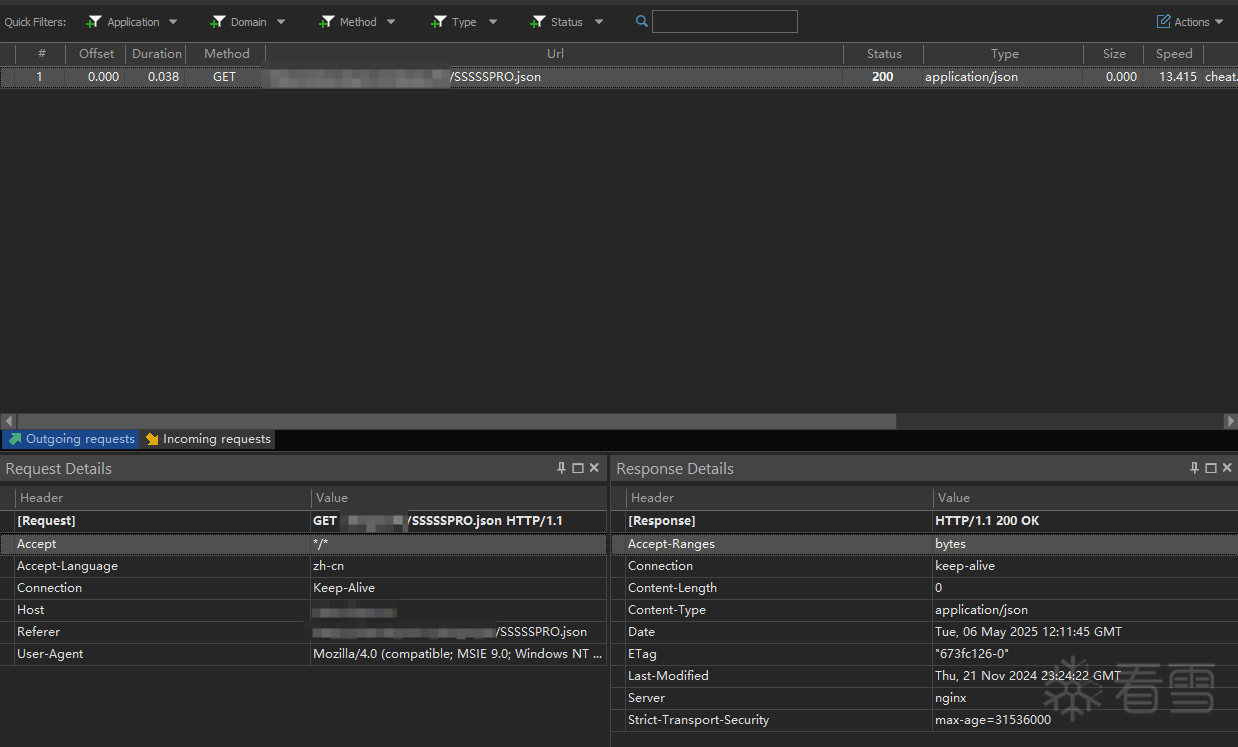Click the yellow arrow icon on Incoming requests tab
Image resolution: width=1238 pixels, height=747 pixels.
coord(152,439)
